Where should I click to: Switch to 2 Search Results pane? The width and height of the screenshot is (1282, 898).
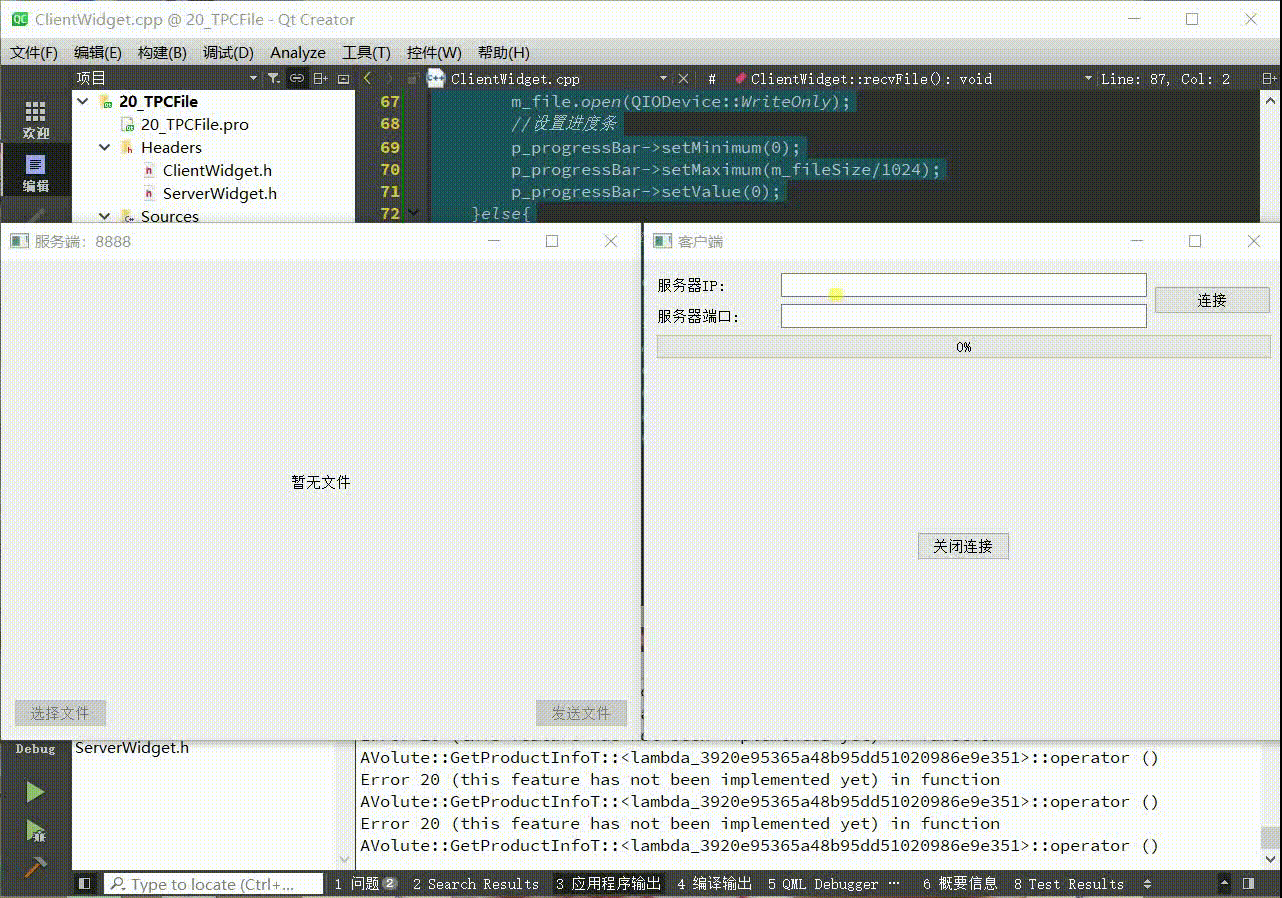[x=475, y=884]
